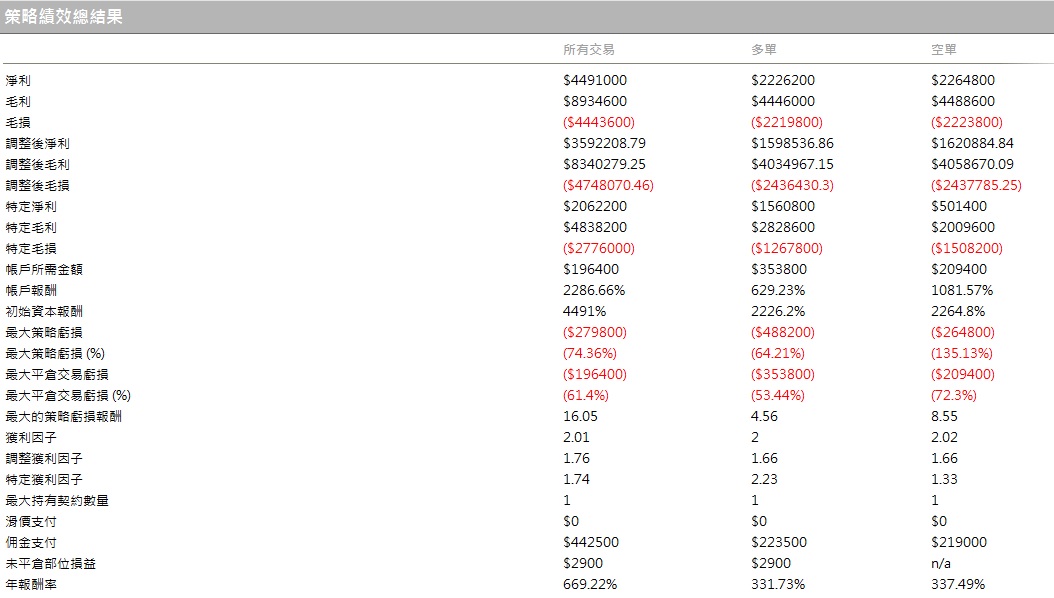
Task: Select the 最大策略虧損 (%) row label
Action: [55, 353]
